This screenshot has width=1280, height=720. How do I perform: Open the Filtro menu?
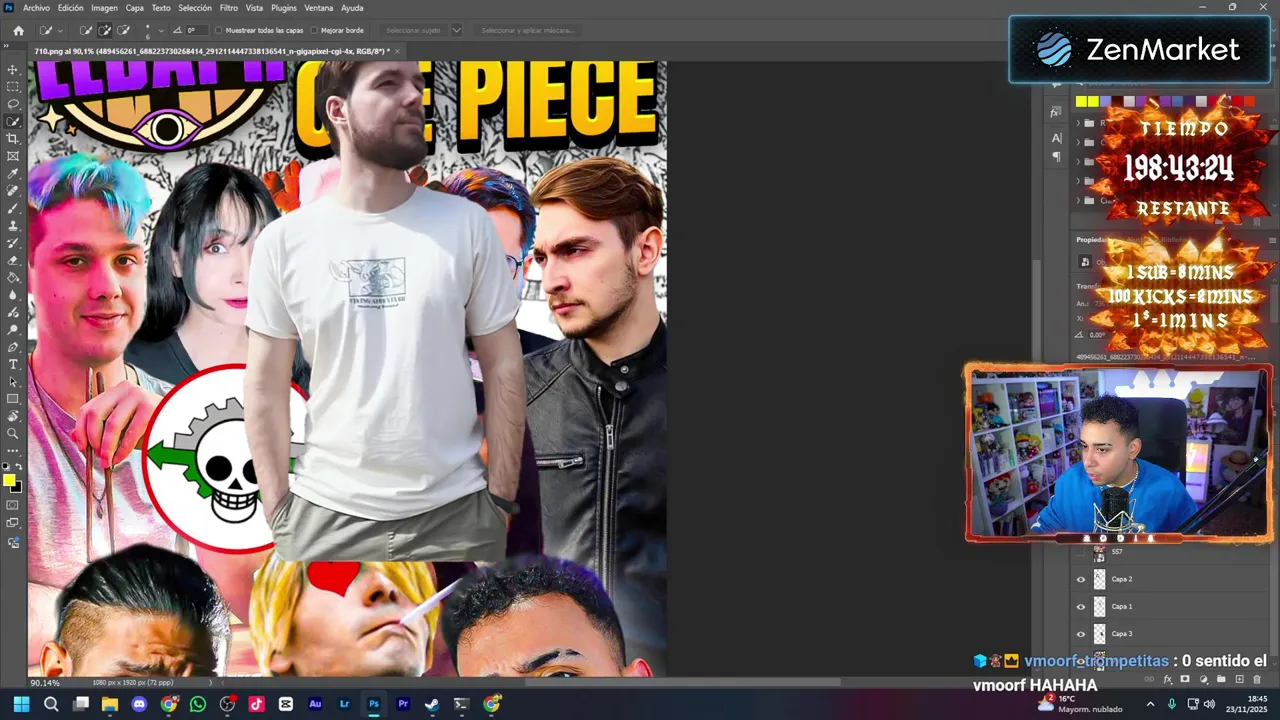(229, 7)
